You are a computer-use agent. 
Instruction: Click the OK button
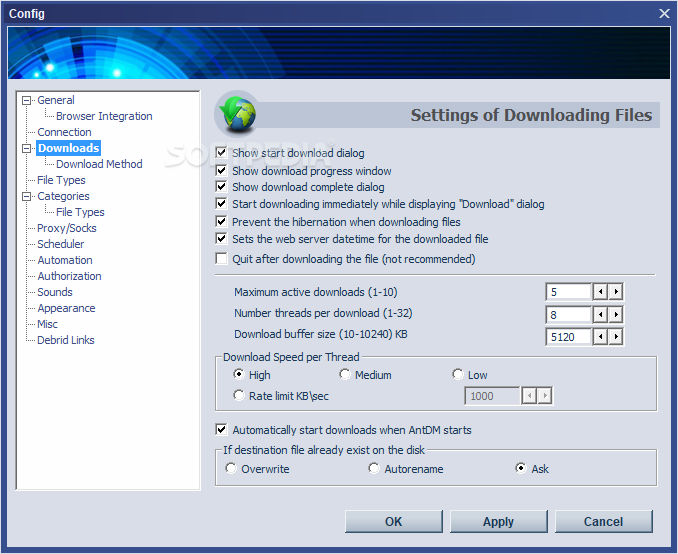point(394,521)
